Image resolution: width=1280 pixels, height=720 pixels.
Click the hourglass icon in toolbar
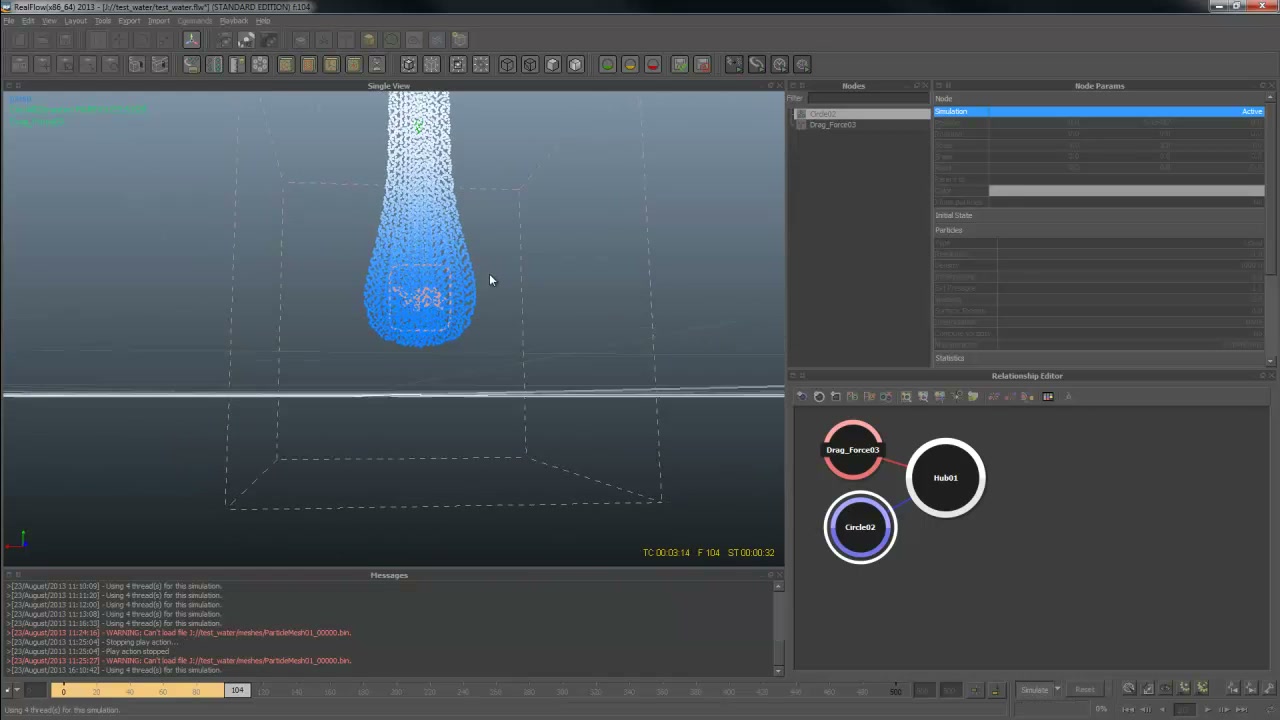tap(377, 65)
